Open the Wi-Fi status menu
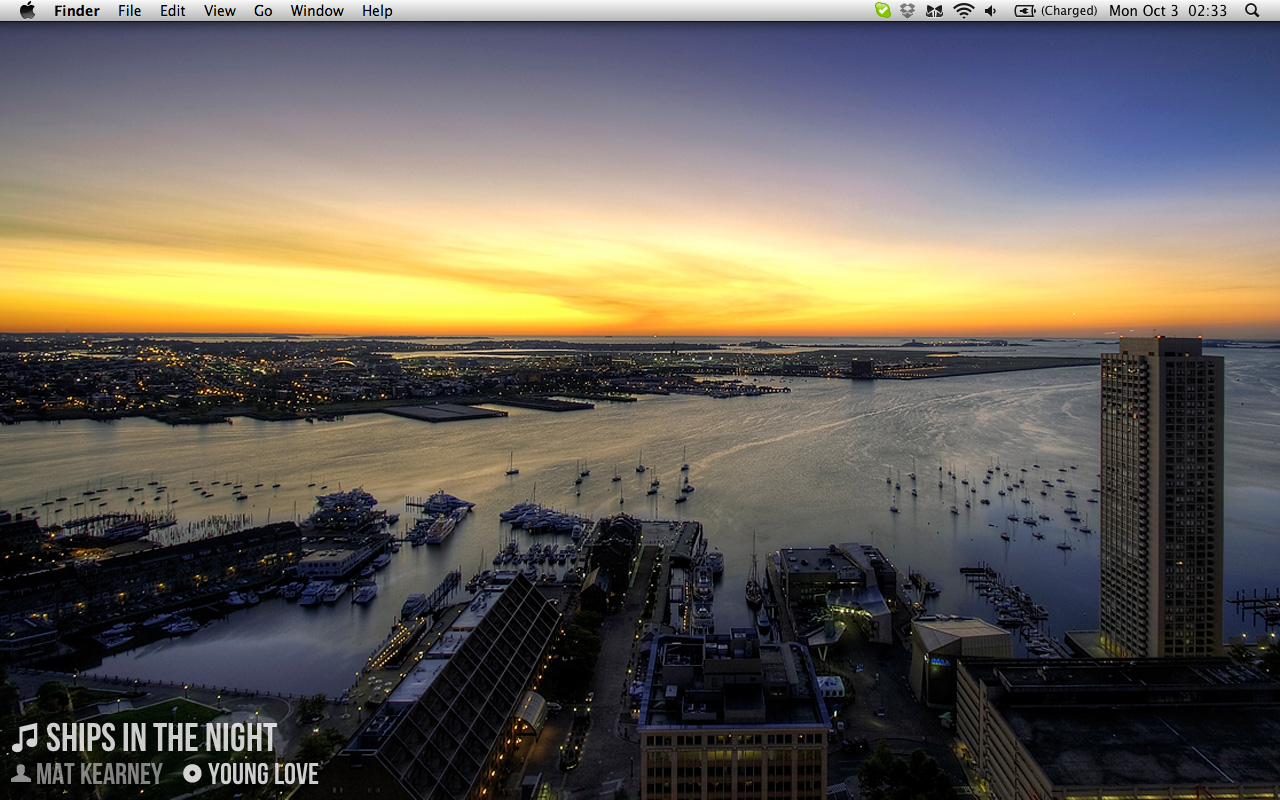 pyautogui.click(x=963, y=10)
